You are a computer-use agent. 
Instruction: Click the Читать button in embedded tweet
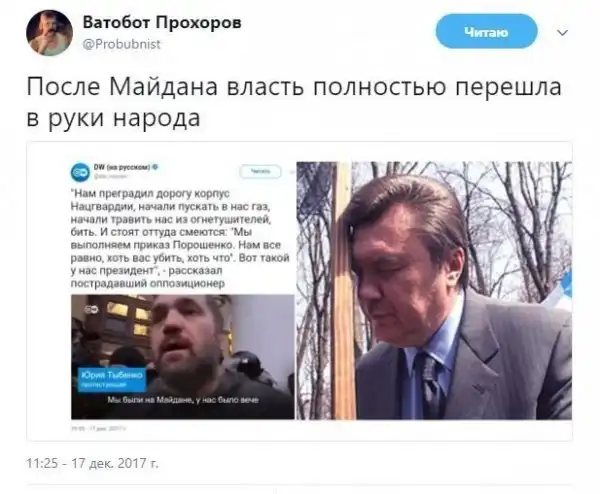[x=260, y=171]
